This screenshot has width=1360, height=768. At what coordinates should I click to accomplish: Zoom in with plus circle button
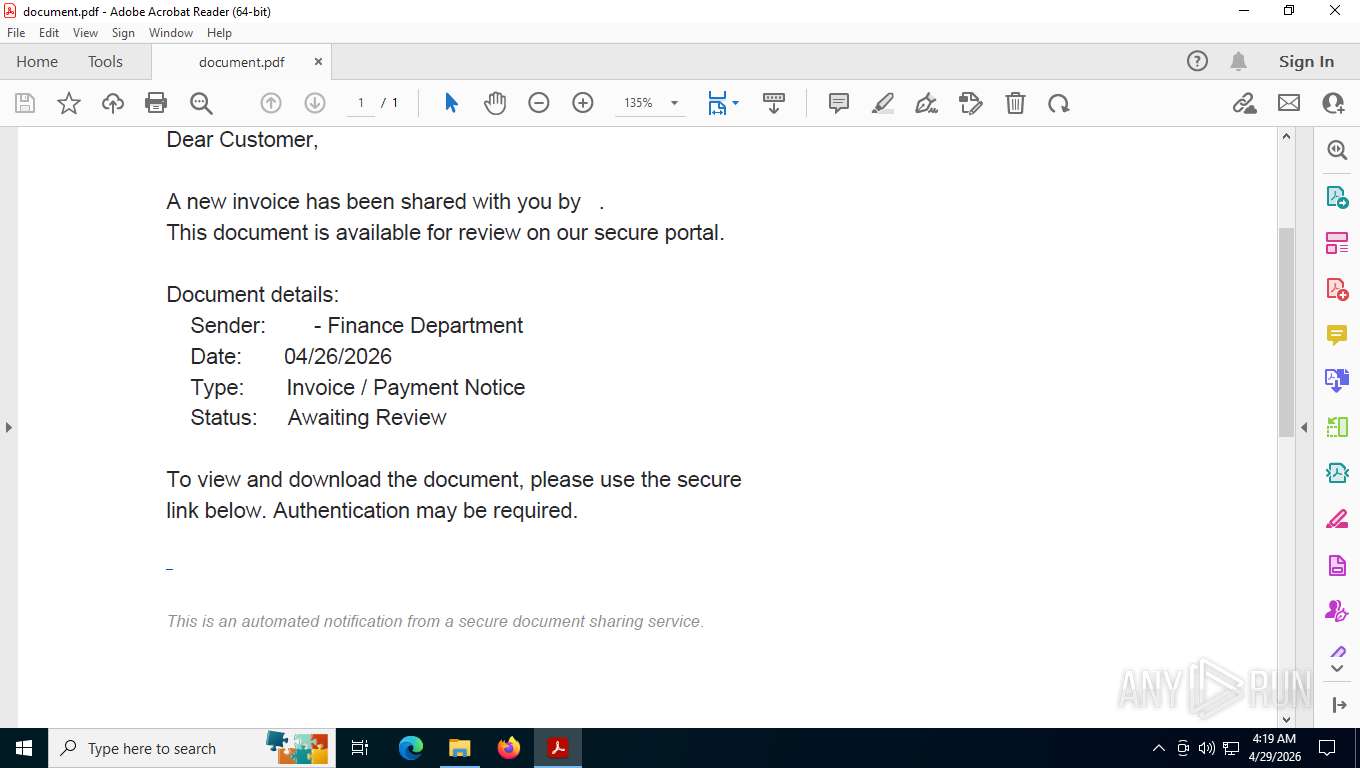pos(583,103)
